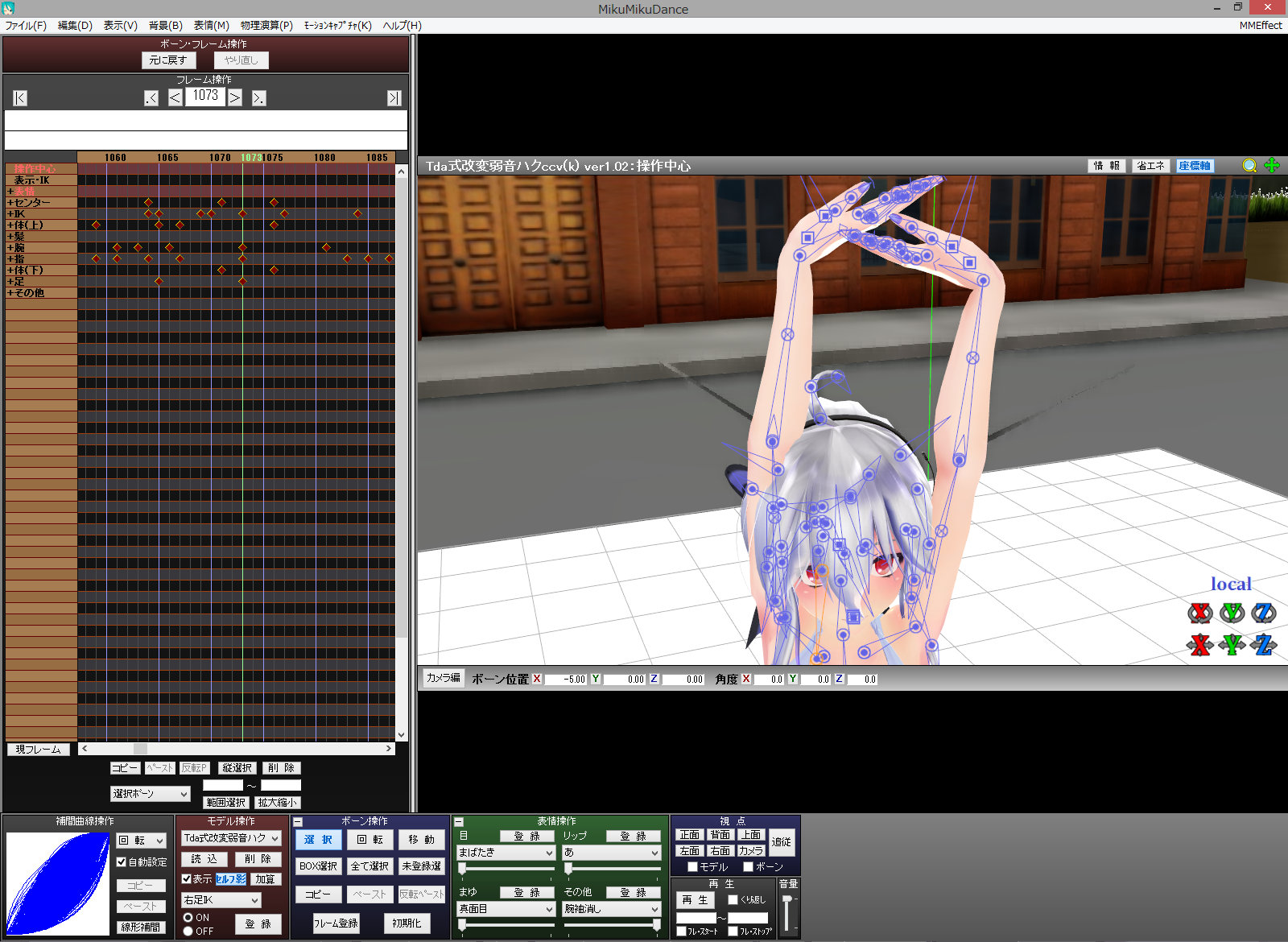
Task: Click the X-axis rotation icon
Action: tap(1199, 614)
